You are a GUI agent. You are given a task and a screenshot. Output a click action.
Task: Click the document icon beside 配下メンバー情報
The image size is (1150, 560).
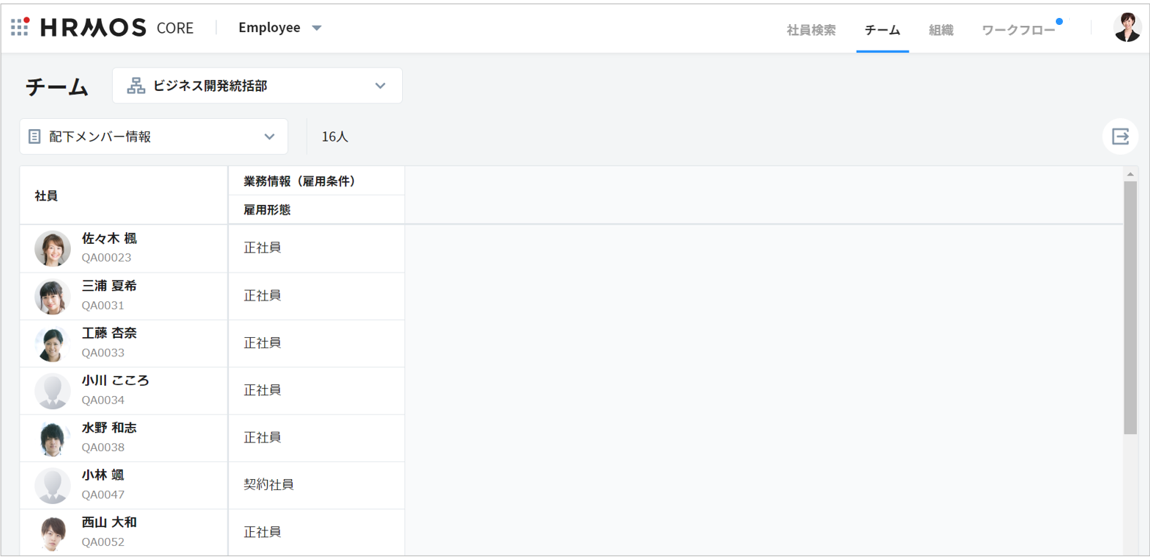[x=35, y=136]
